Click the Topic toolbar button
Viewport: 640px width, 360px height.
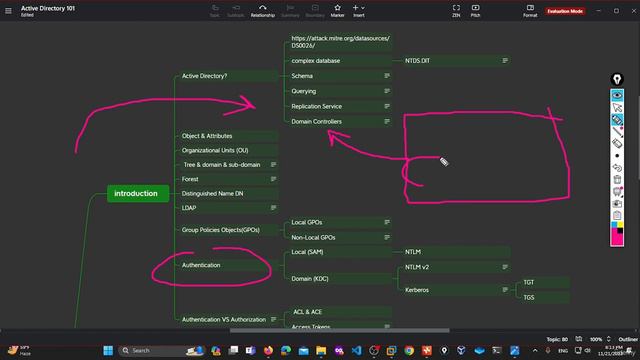tap(215, 11)
